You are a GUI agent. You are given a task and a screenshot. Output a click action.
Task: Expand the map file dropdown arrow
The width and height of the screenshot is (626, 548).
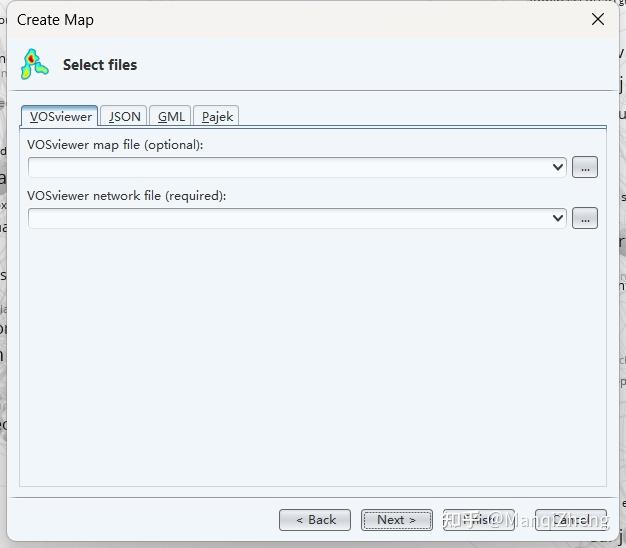point(558,167)
